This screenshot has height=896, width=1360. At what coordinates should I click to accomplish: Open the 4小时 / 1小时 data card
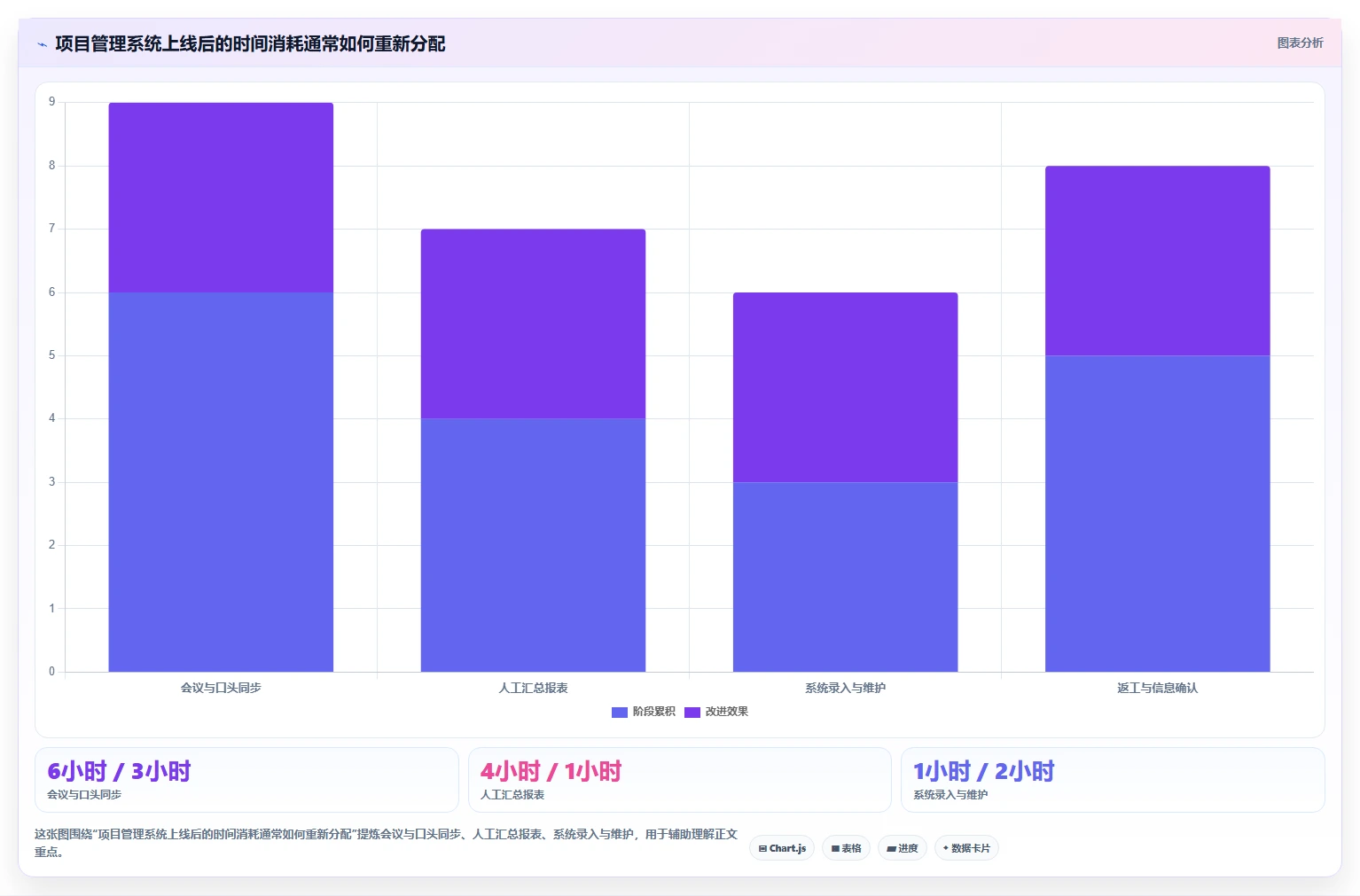(679, 780)
